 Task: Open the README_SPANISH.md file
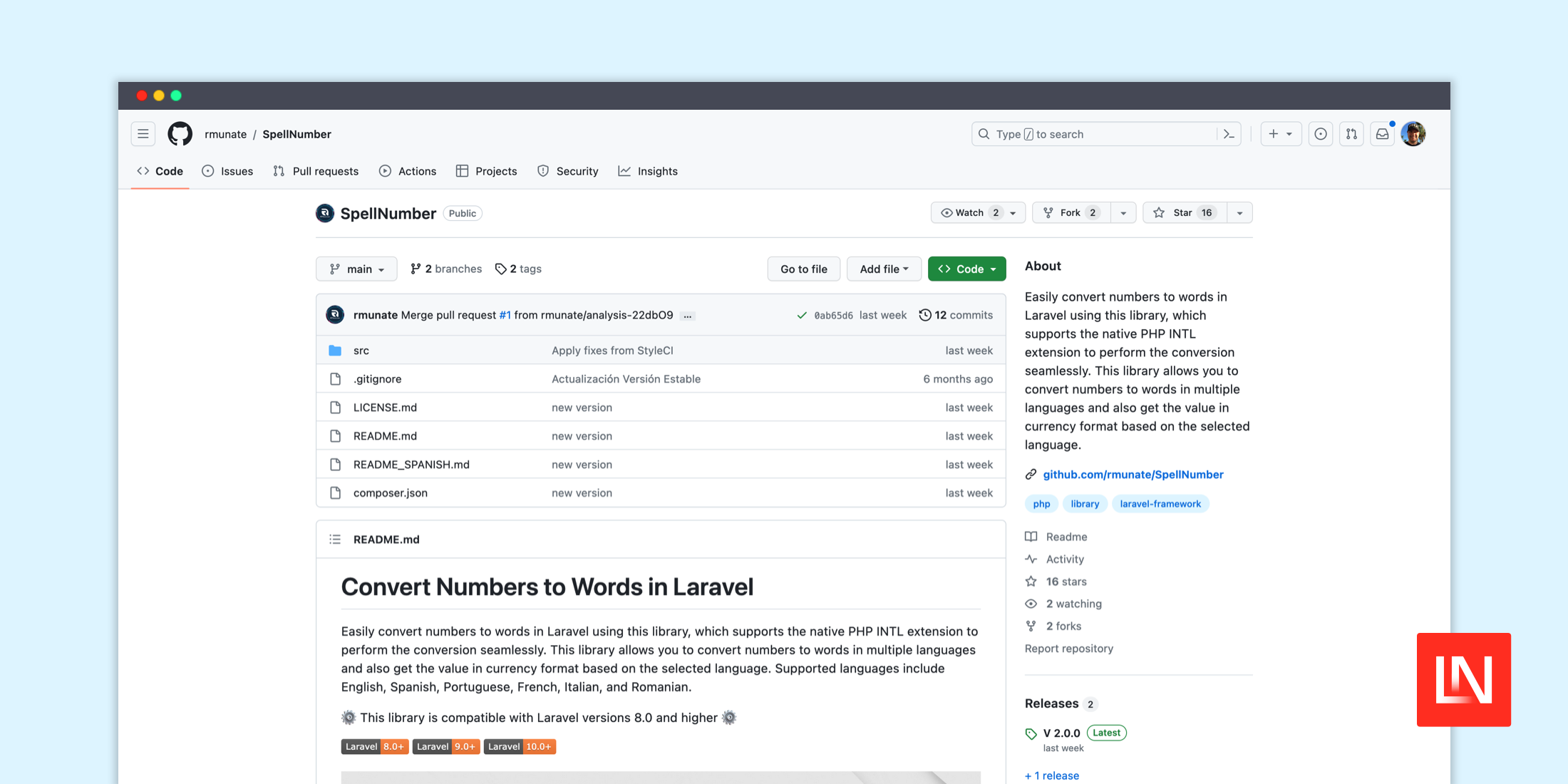click(411, 465)
